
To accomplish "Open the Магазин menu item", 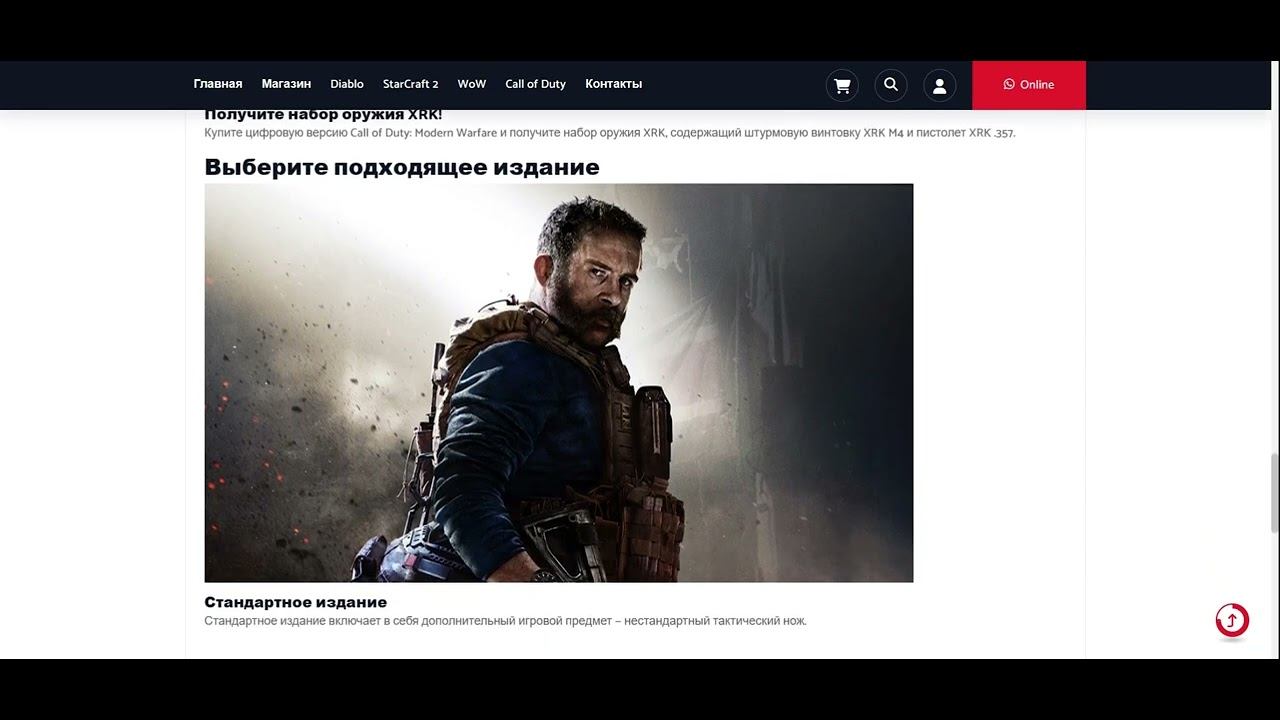I will [x=286, y=84].
